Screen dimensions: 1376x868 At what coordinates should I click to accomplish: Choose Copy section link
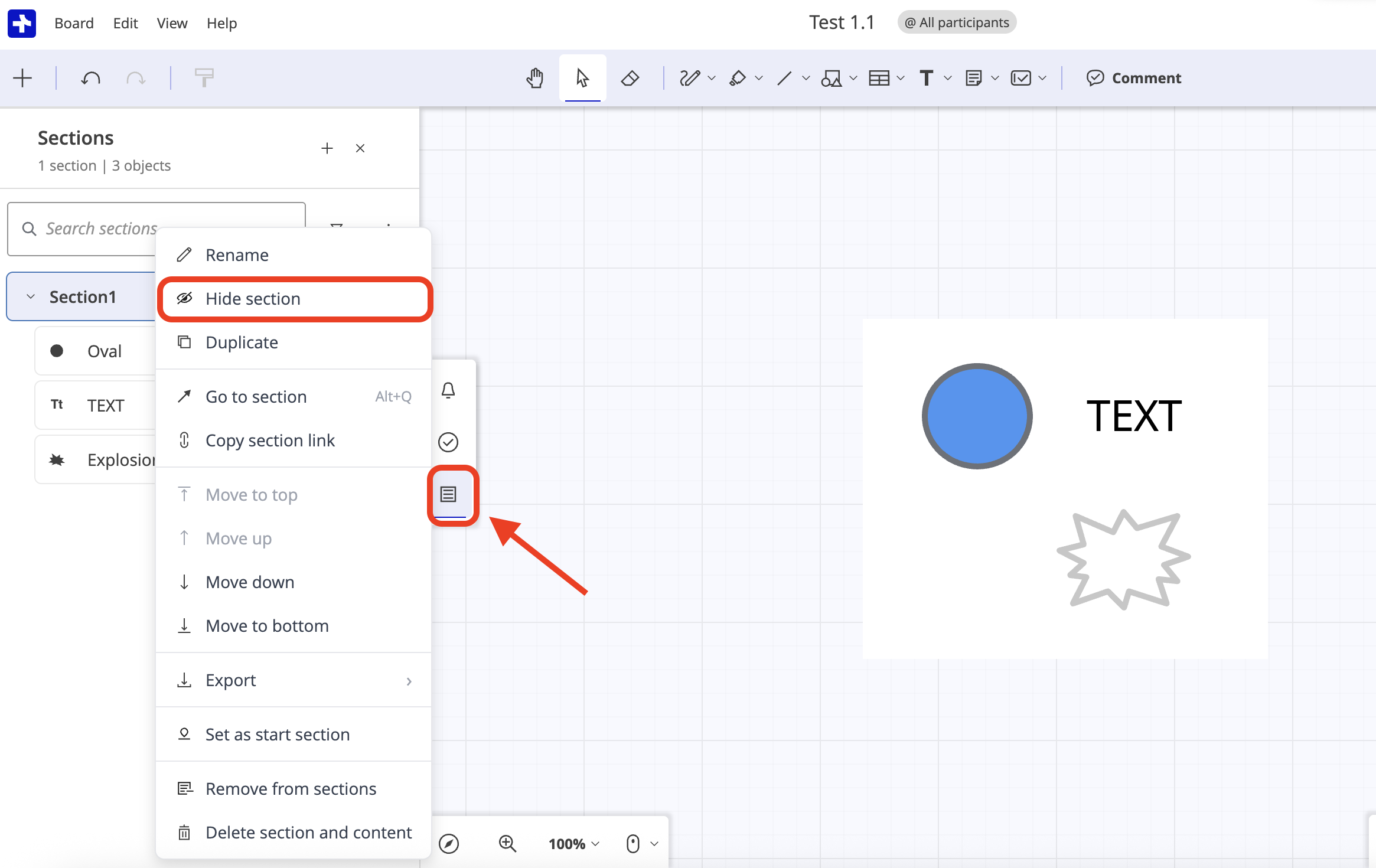coord(294,440)
